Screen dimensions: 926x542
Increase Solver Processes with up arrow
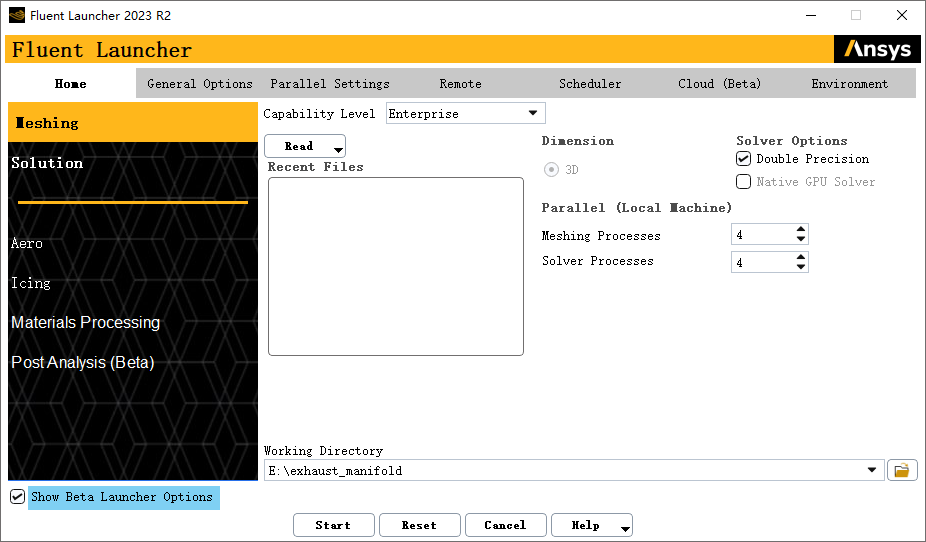800,257
